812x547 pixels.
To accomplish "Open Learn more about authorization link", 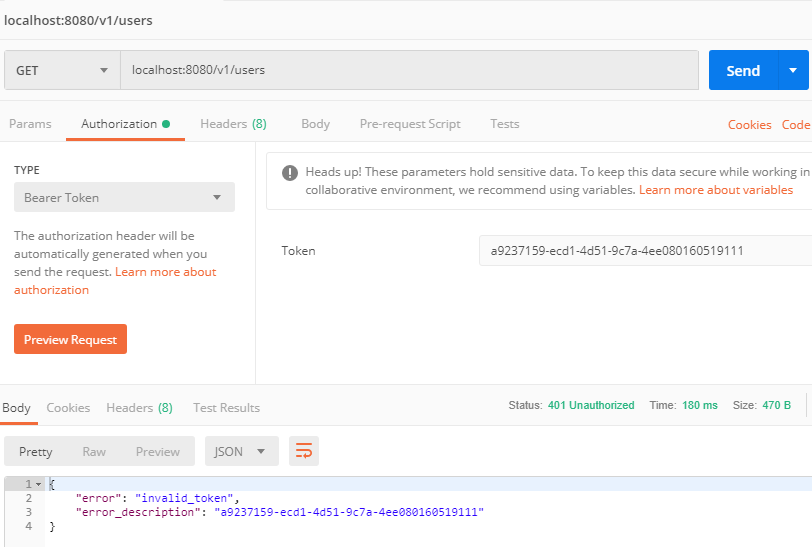I will (115, 281).
